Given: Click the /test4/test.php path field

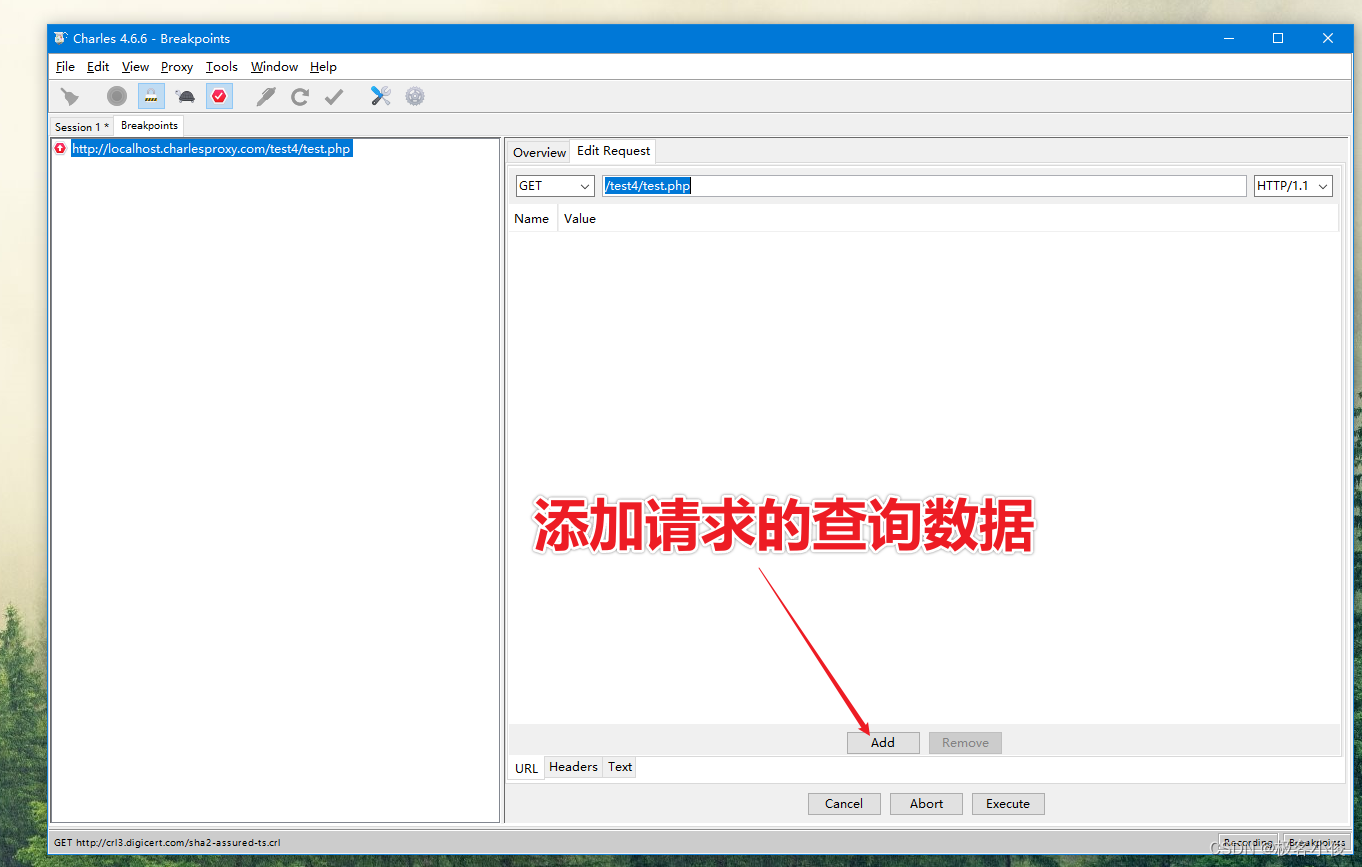Looking at the screenshot, I should [x=925, y=186].
